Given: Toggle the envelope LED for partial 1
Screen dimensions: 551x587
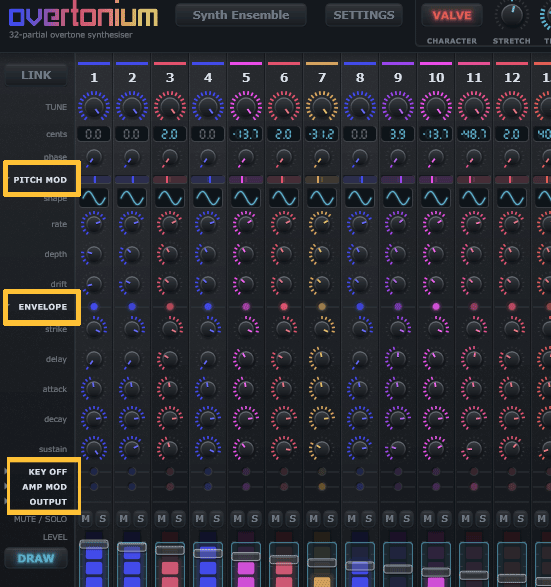Looking at the screenshot, I should coord(94,307).
